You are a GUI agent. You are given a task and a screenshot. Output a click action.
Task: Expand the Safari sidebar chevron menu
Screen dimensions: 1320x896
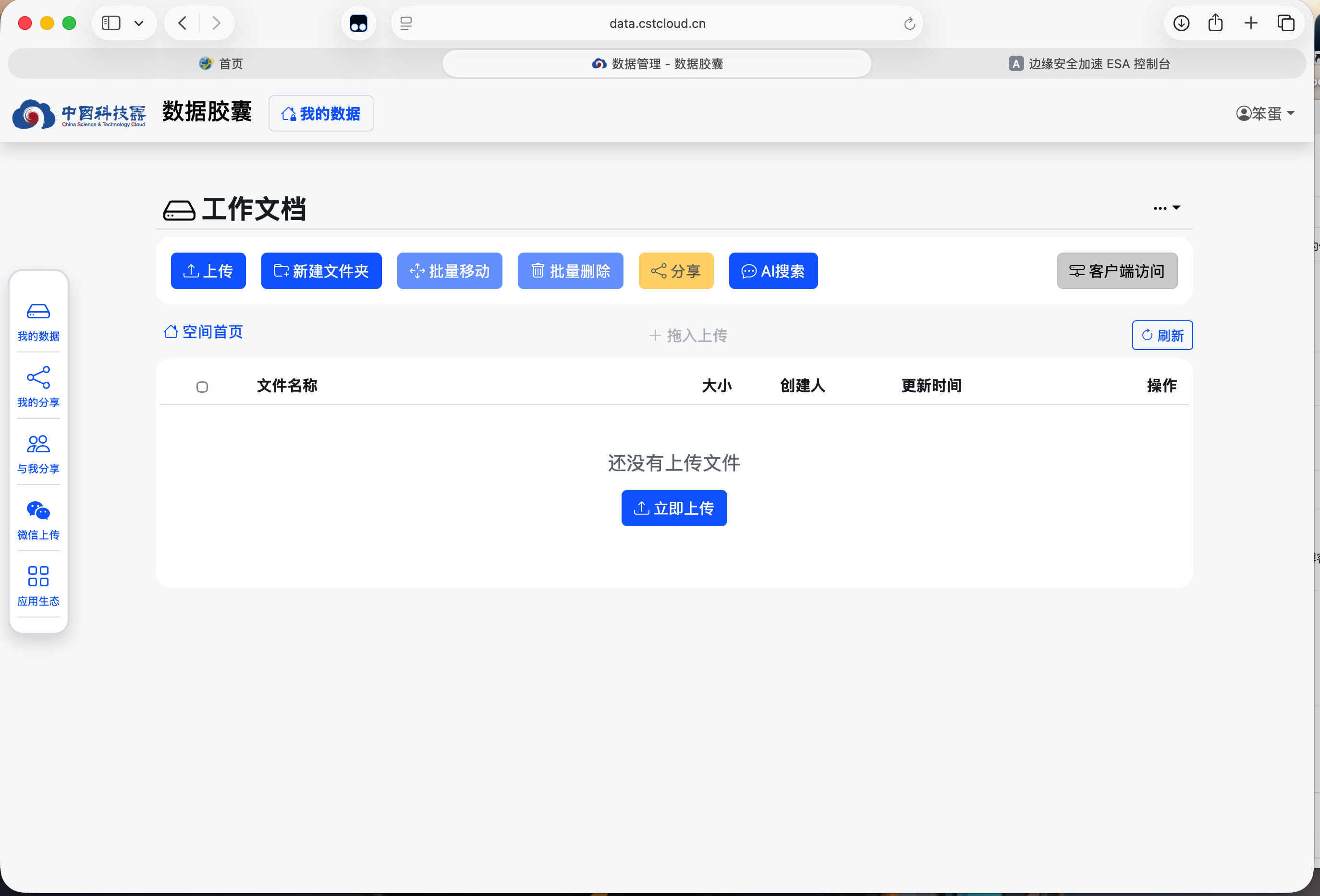coord(139,23)
